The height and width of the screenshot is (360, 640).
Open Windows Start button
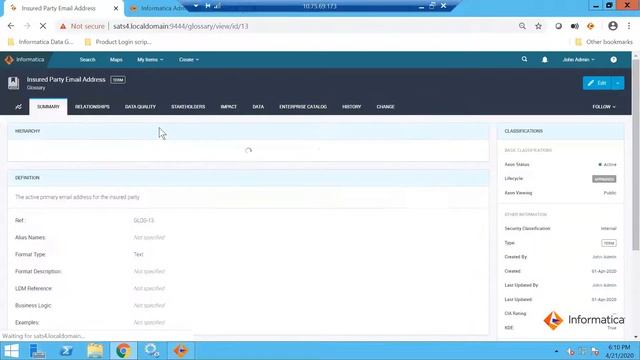[x=11, y=351]
